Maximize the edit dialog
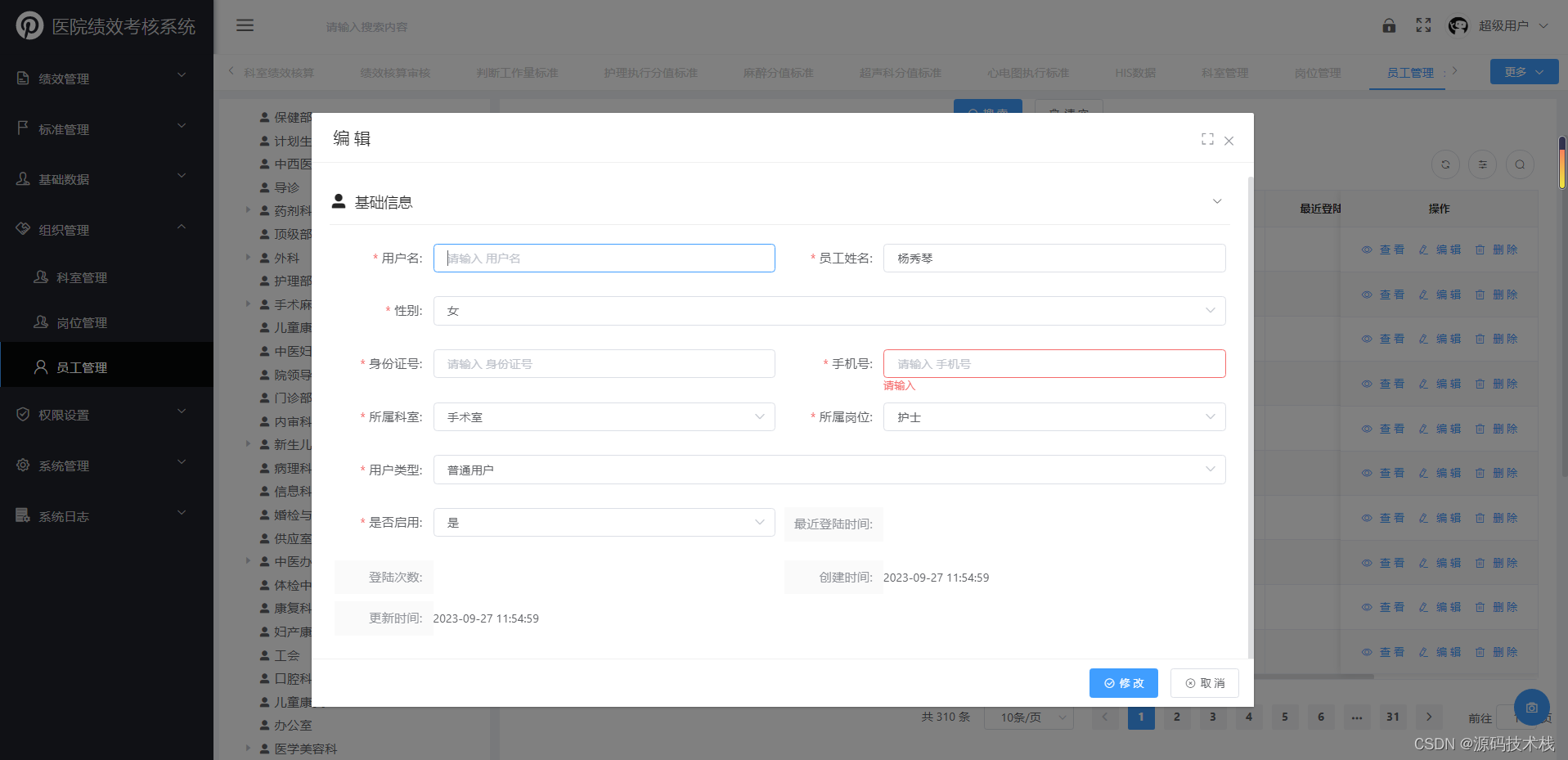This screenshot has height=760, width=1568. pyautogui.click(x=1207, y=139)
